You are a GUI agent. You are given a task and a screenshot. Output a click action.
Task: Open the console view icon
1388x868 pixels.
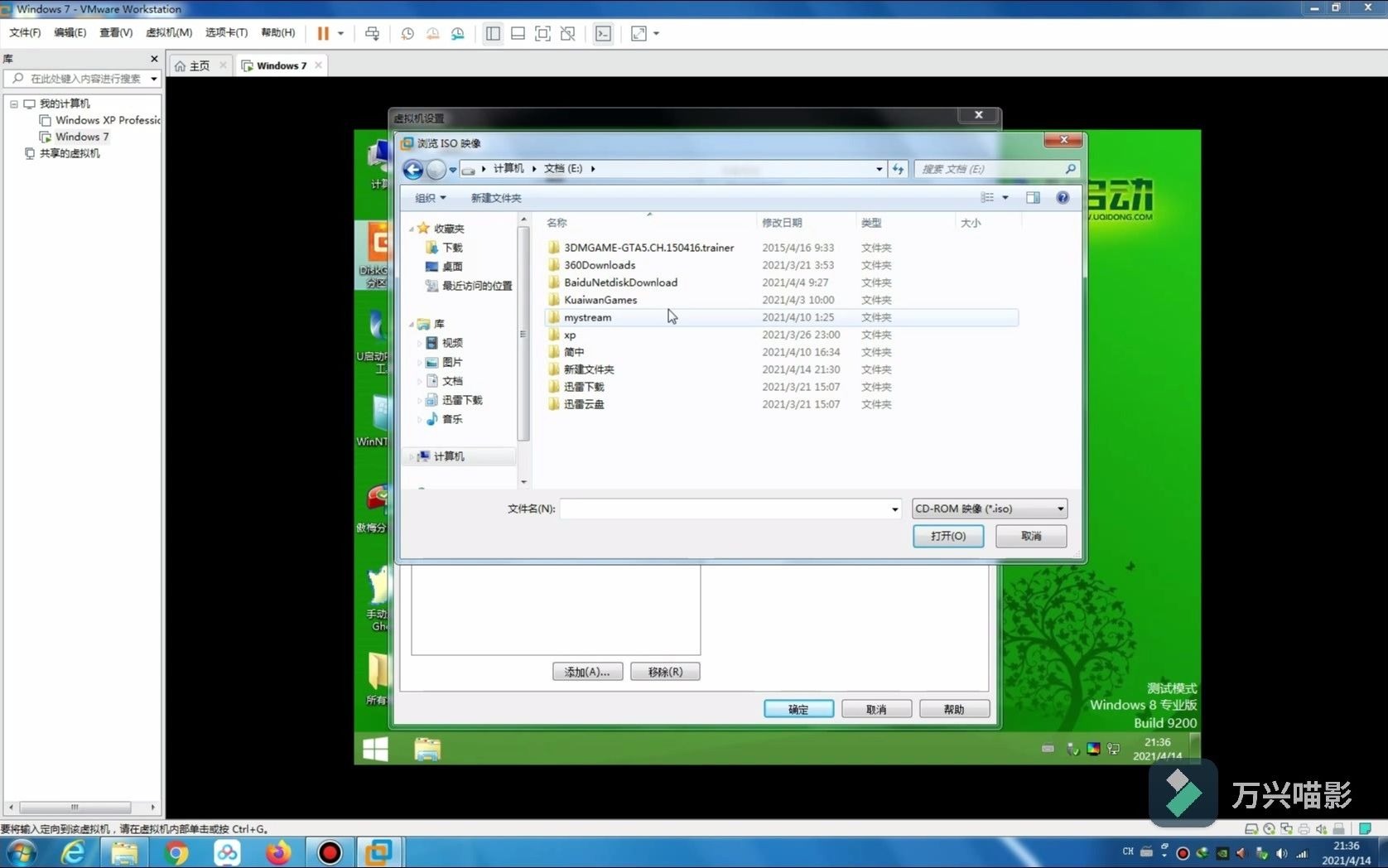pyautogui.click(x=604, y=33)
